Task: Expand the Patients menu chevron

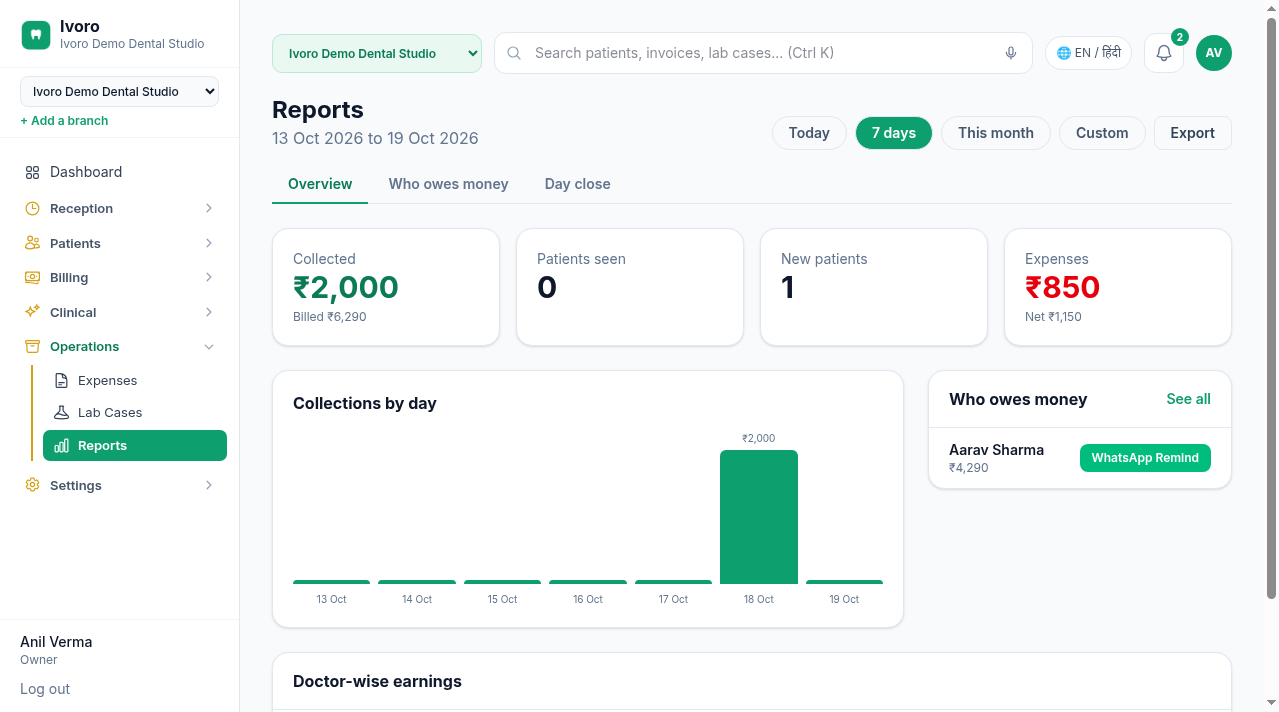Action: [x=209, y=243]
